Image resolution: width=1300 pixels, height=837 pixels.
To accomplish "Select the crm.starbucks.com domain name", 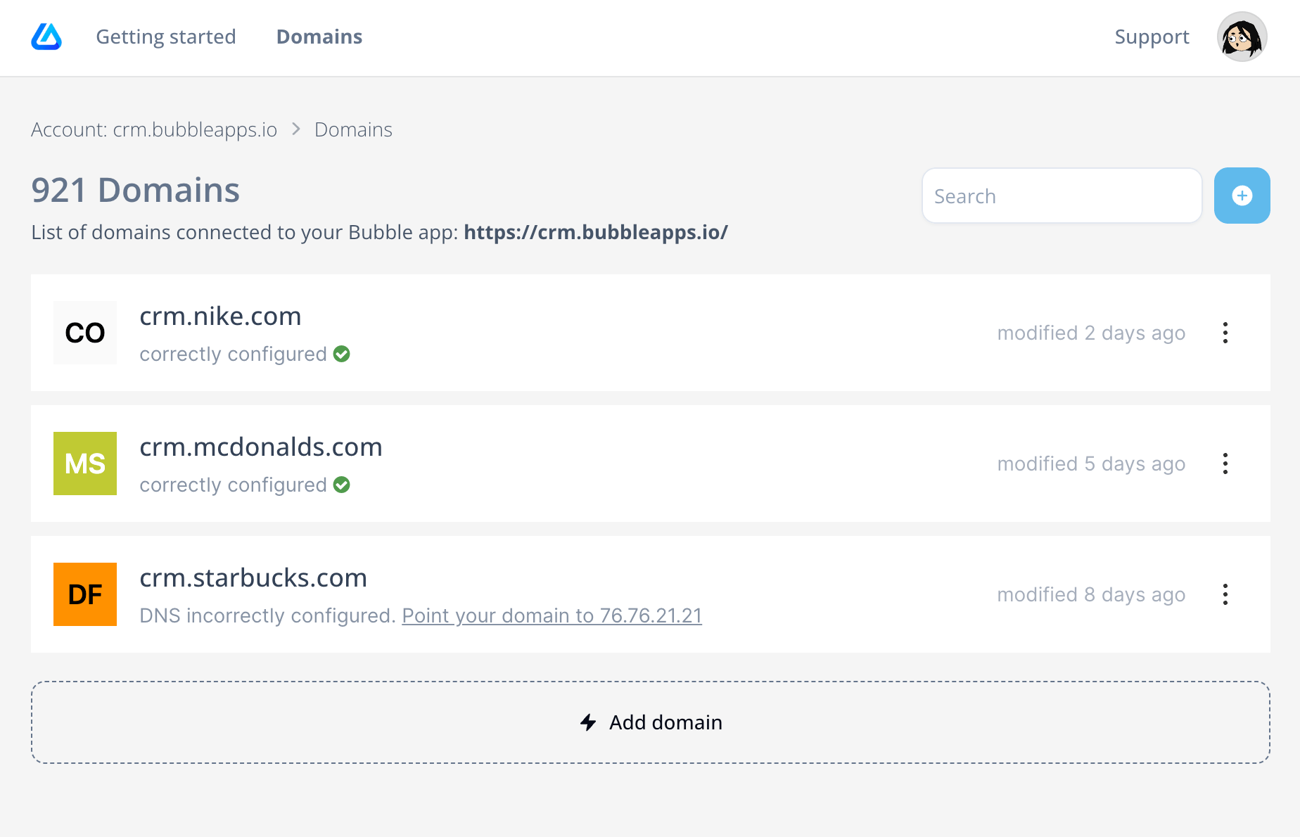I will [253, 578].
